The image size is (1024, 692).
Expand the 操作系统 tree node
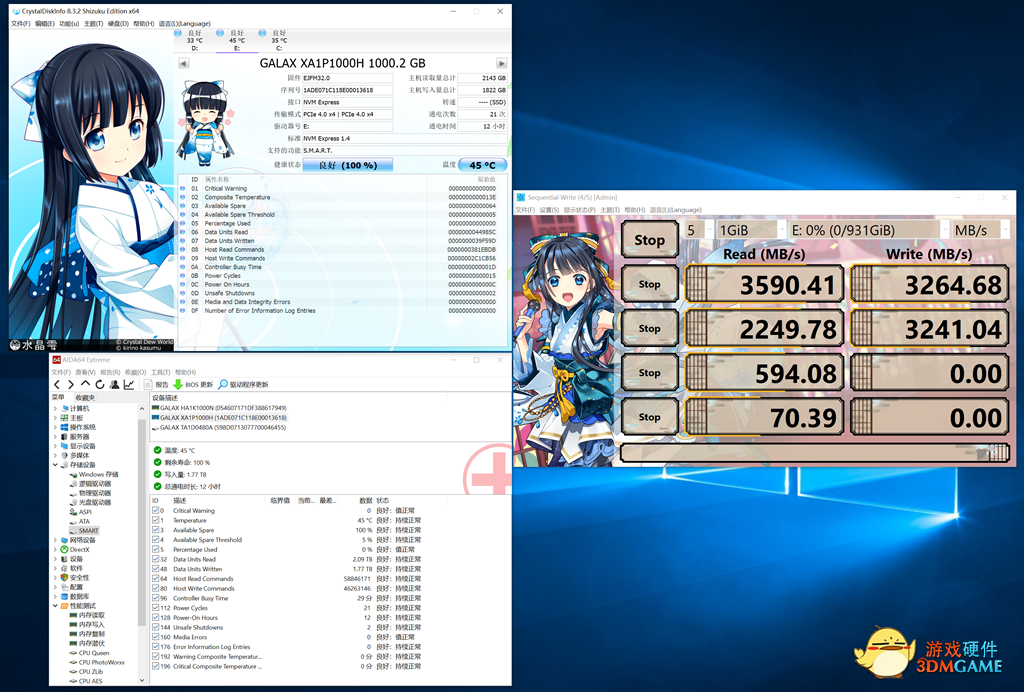tap(56, 427)
